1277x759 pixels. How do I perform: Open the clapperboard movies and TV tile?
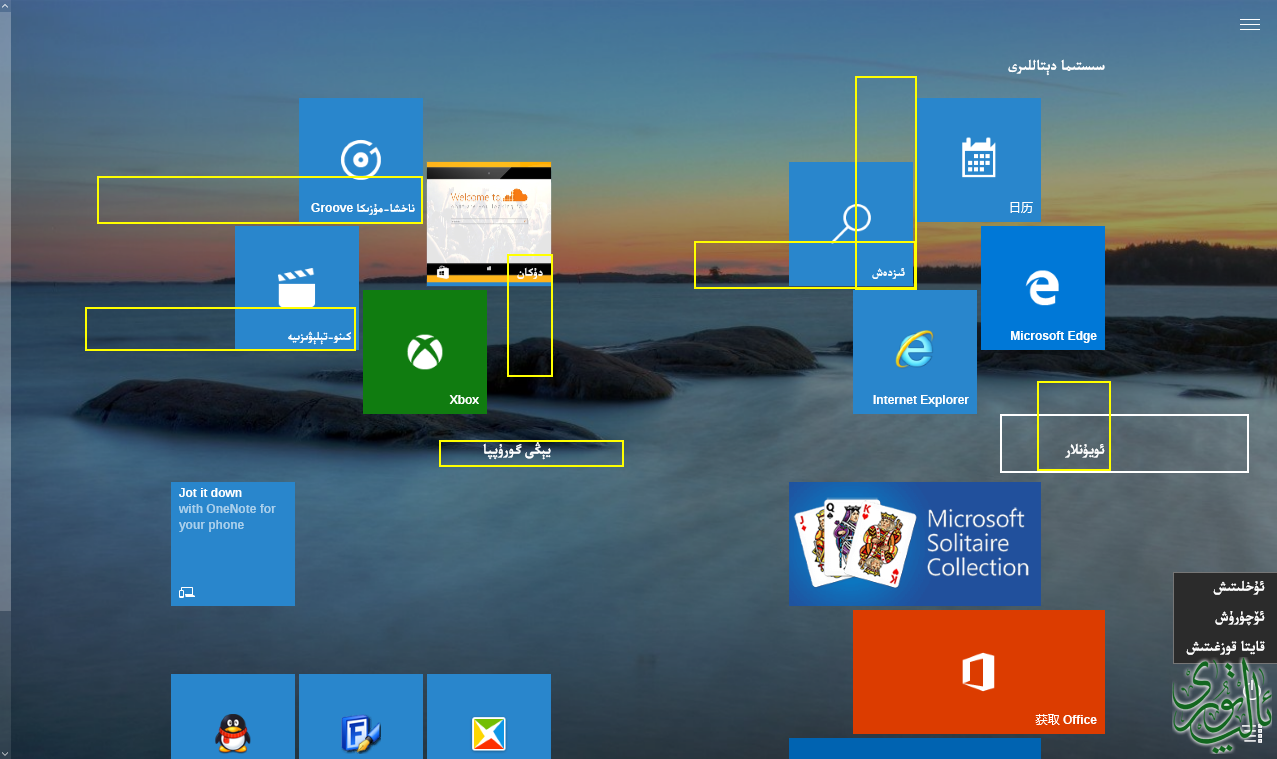tap(297, 288)
